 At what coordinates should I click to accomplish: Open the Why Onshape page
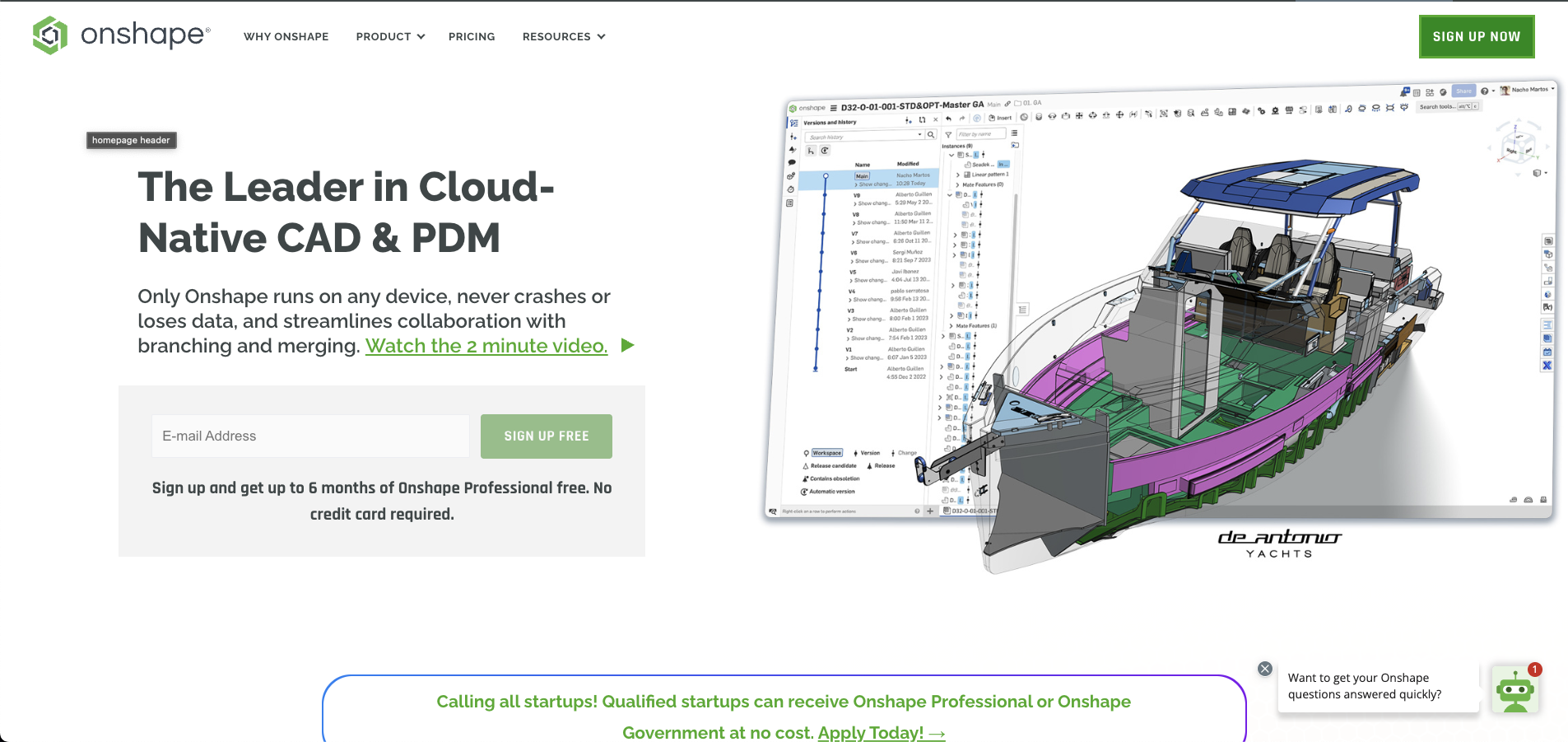(286, 36)
